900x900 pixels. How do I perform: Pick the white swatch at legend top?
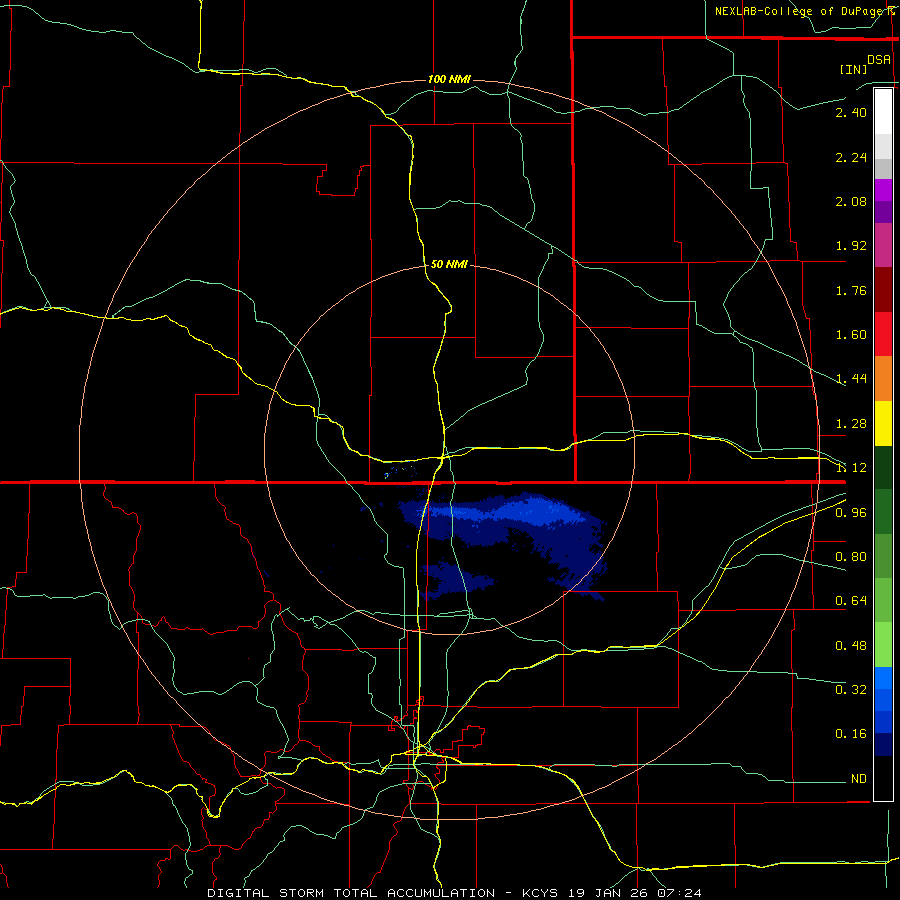883,111
